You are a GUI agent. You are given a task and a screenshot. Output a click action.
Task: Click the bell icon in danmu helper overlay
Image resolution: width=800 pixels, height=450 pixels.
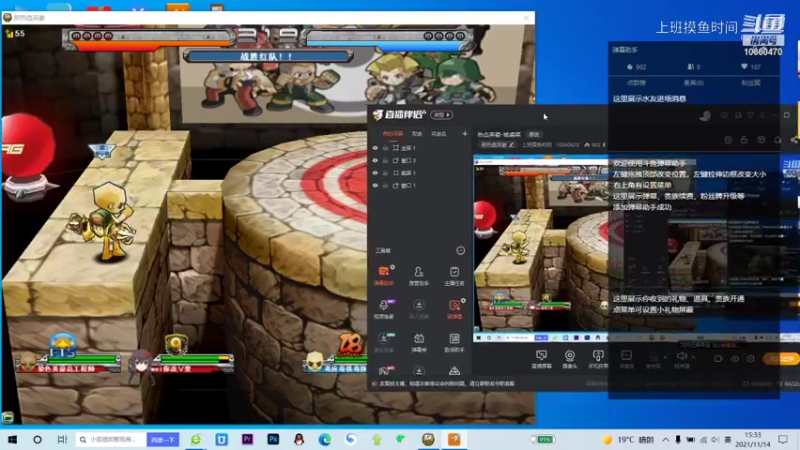[778, 140]
